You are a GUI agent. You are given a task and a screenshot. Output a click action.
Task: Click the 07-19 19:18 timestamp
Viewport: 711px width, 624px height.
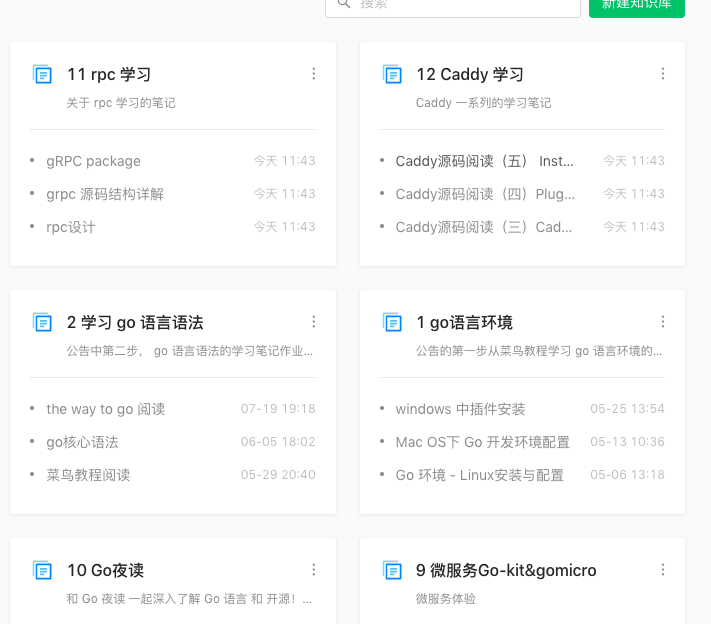point(278,409)
